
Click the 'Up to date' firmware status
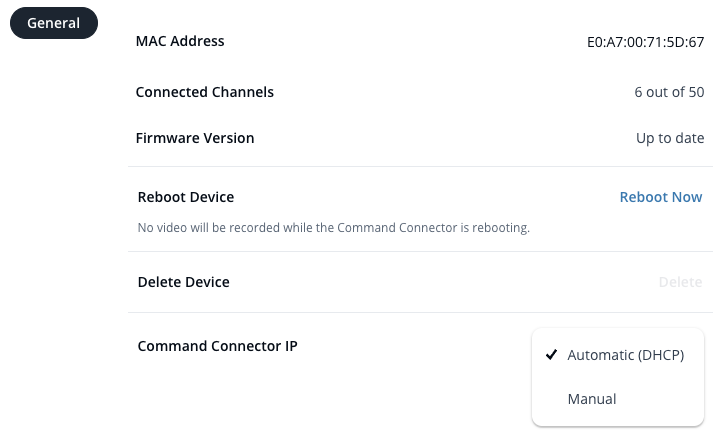(x=670, y=138)
